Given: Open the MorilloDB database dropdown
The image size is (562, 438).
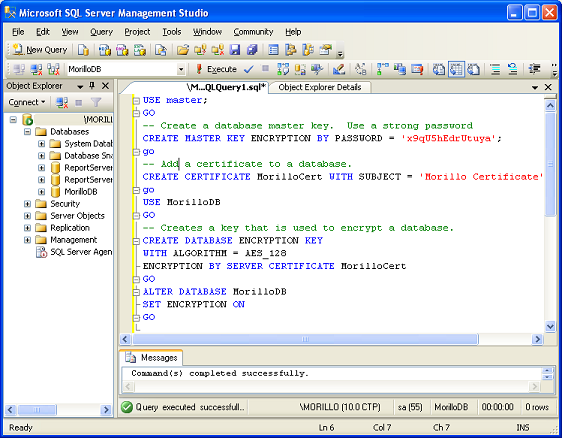Looking at the screenshot, I should 181,69.
